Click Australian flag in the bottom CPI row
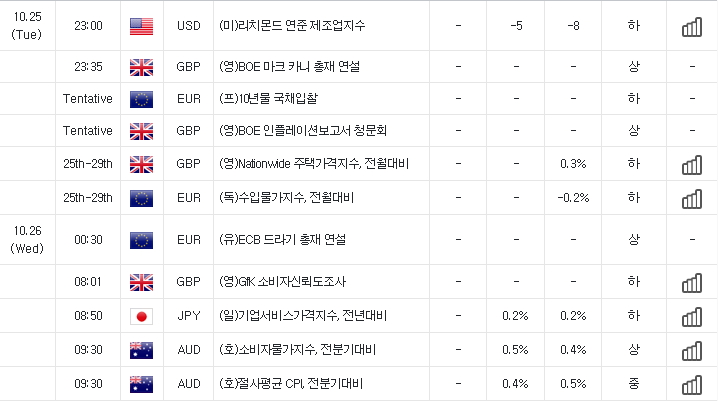Screen dimensions: 718x401 coord(141,384)
